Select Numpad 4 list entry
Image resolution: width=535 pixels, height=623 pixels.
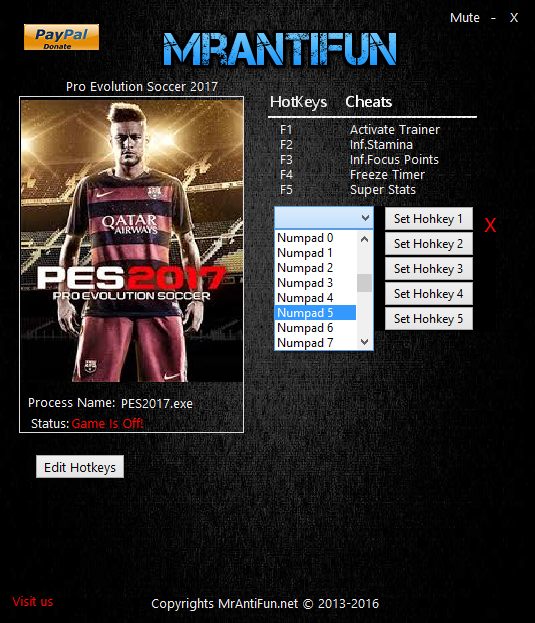click(315, 298)
